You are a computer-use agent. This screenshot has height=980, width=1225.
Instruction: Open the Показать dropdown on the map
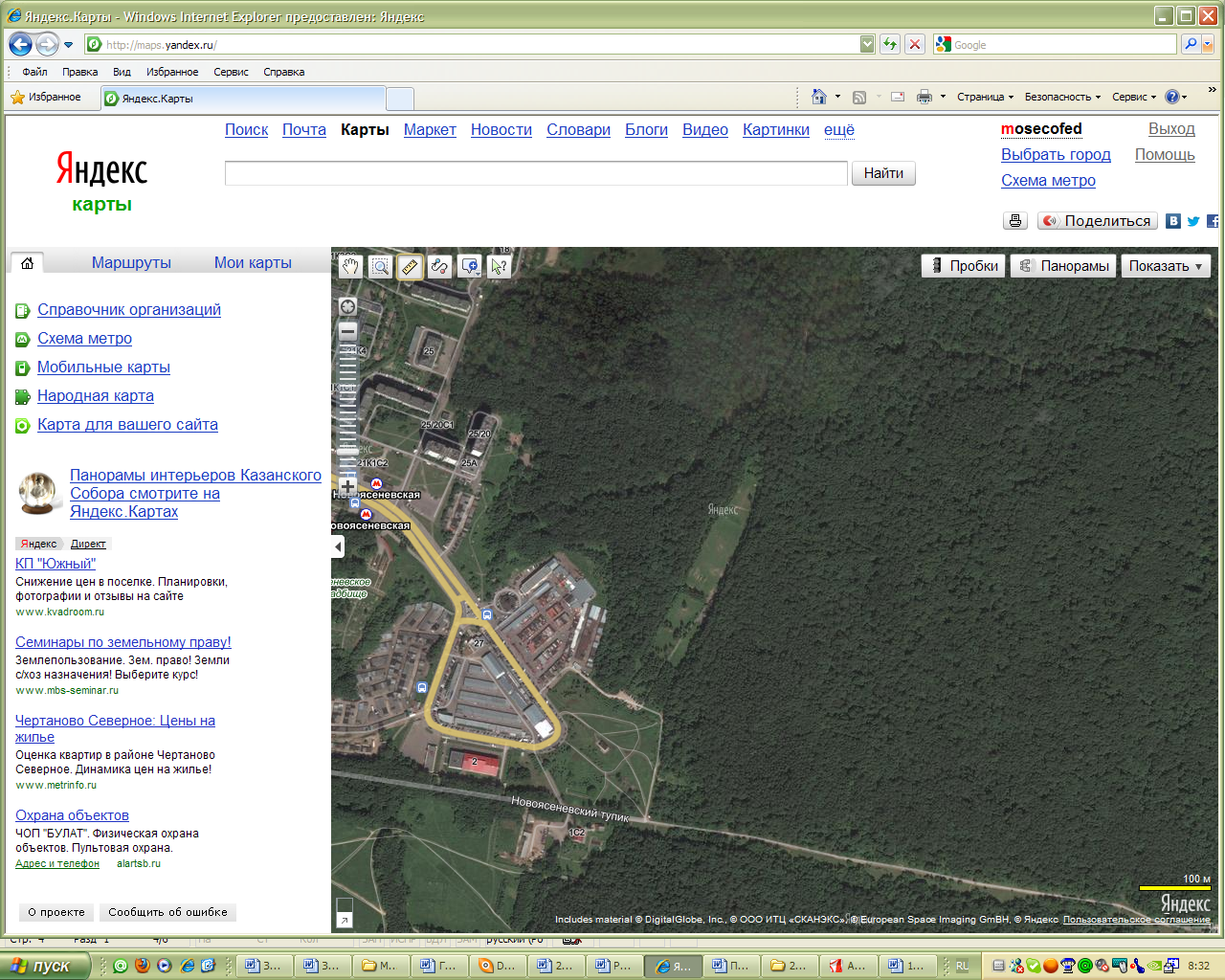coord(1166,266)
